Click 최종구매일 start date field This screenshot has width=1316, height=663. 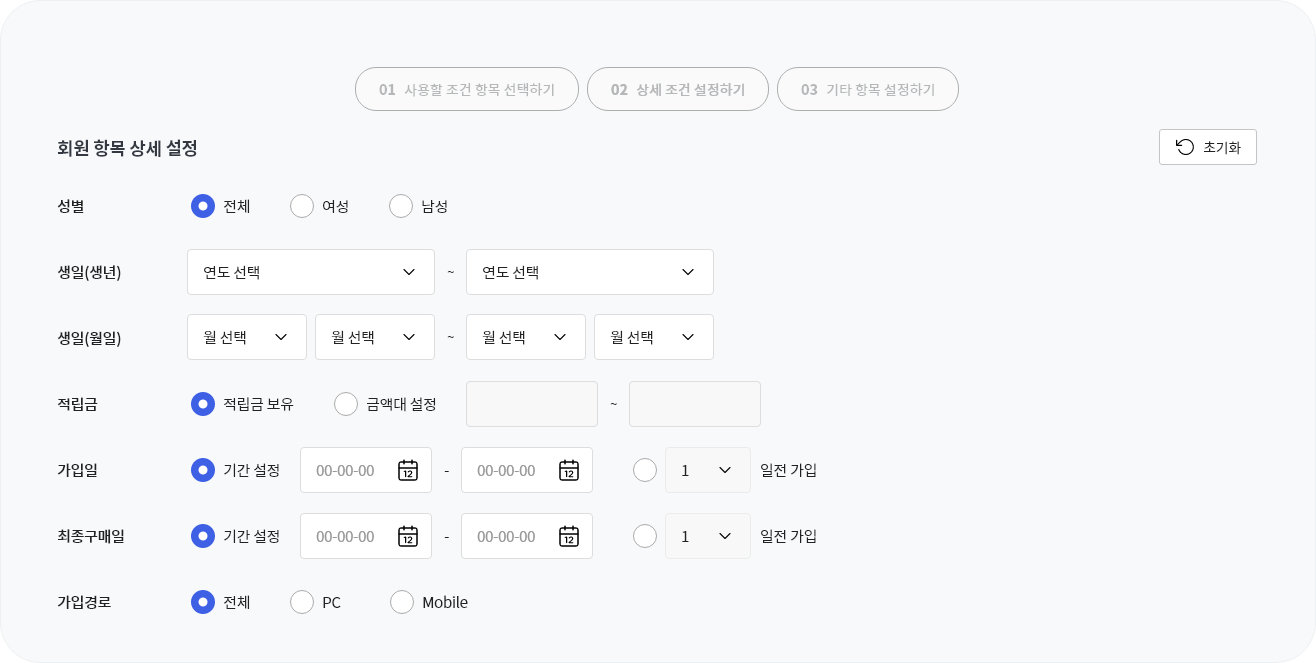(366, 536)
